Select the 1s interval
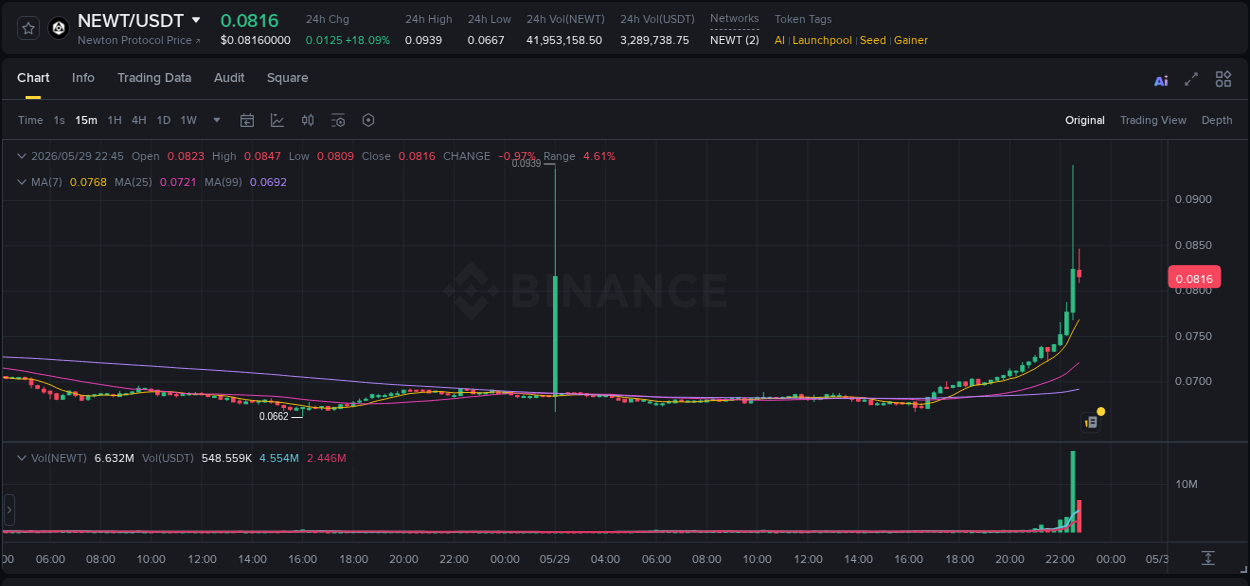1250x586 pixels. pyautogui.click(x=59, y=120)
